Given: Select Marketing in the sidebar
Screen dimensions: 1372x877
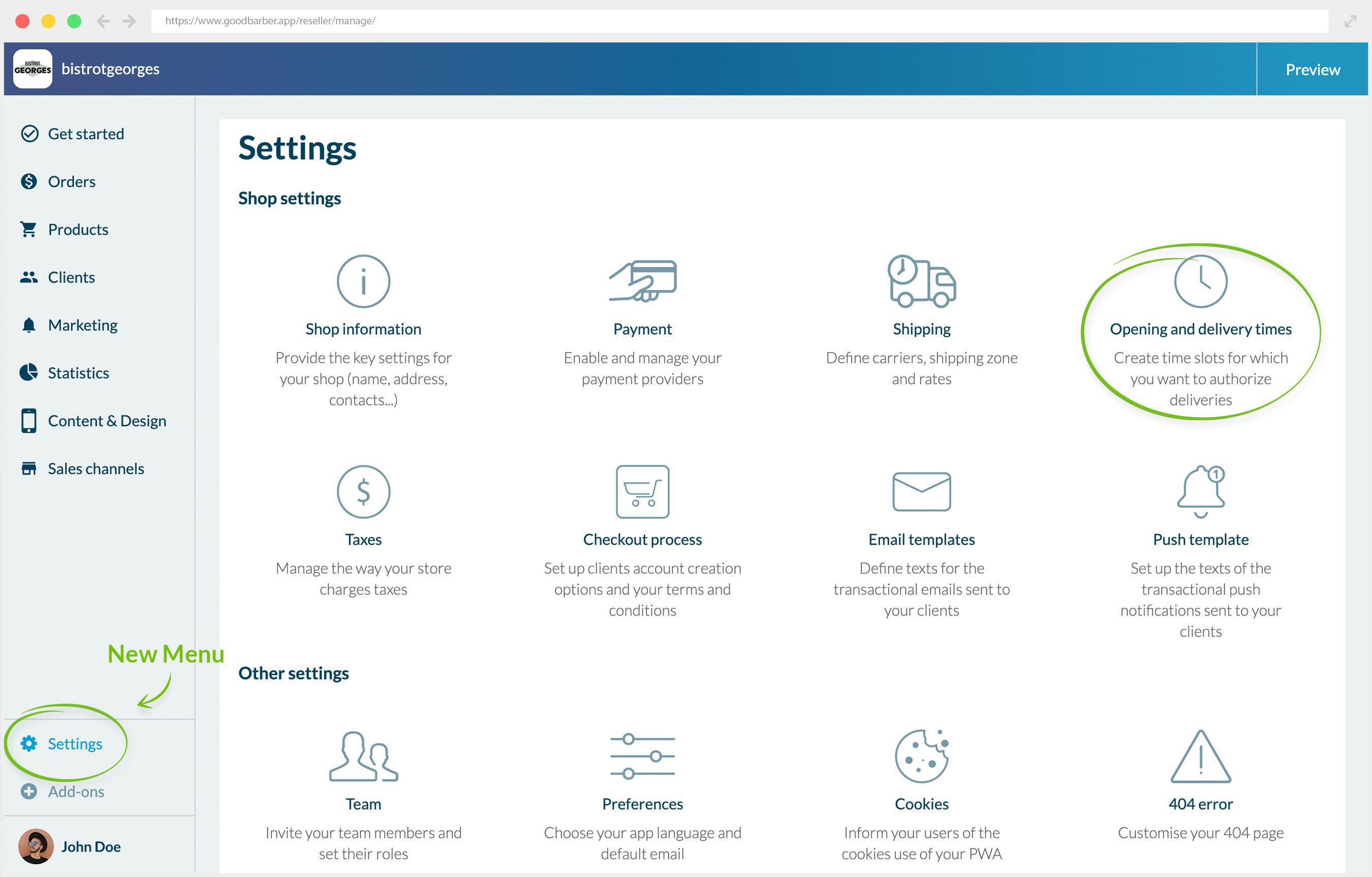Looking at the screenshot, I should [82, 325].
